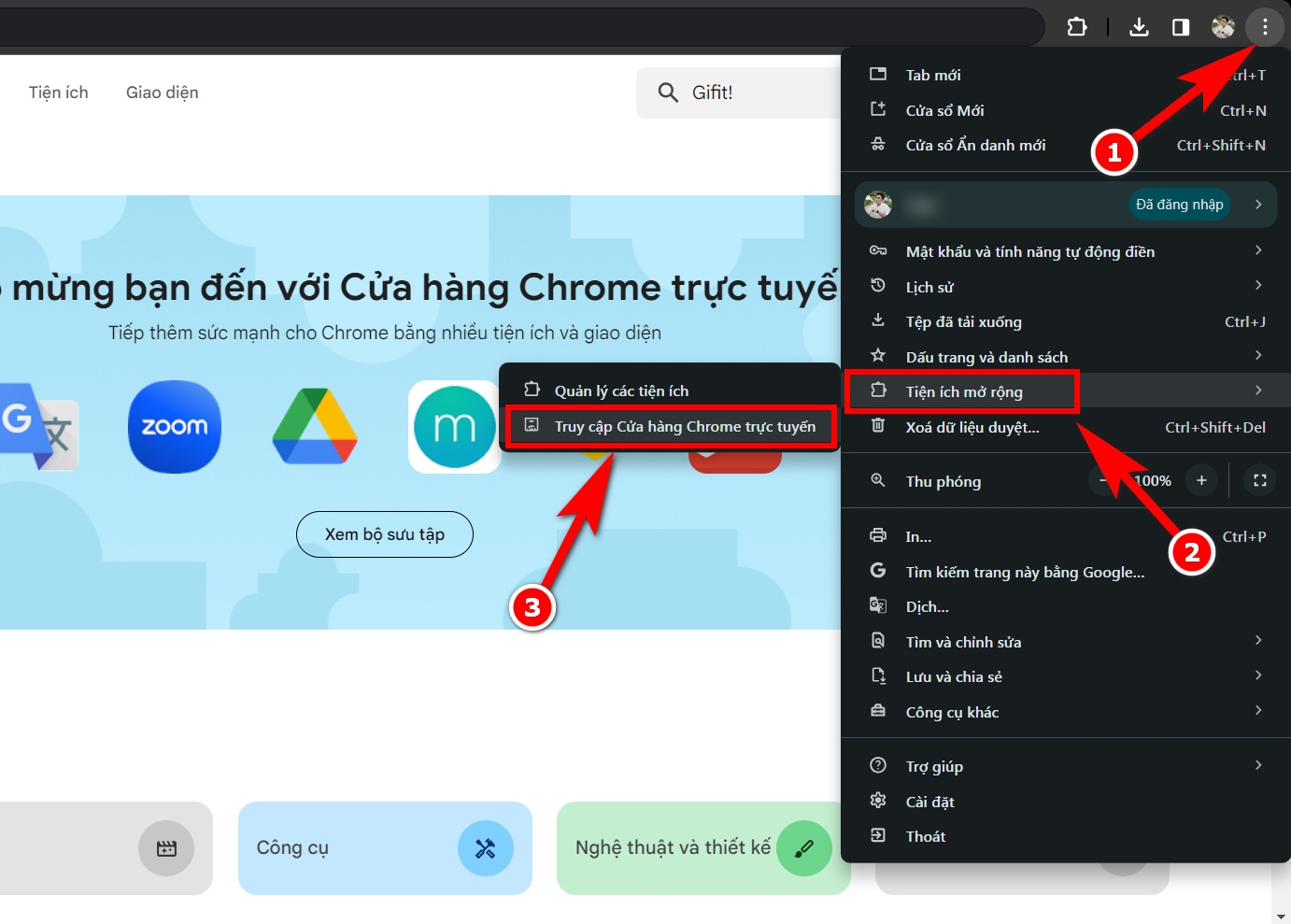Select the Google Drive icon
The height and width of the screenshot is (924, 1291).
315,427
